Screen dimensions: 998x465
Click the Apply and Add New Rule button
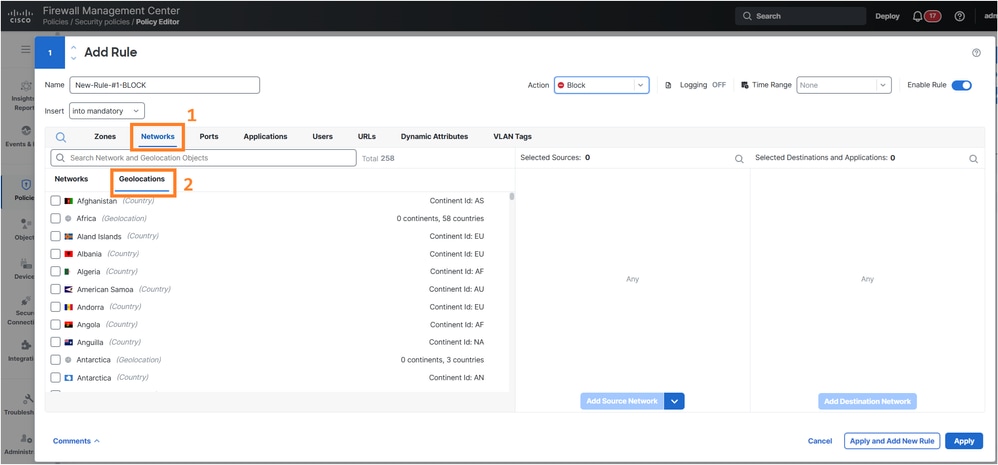[x=892, y=441]
